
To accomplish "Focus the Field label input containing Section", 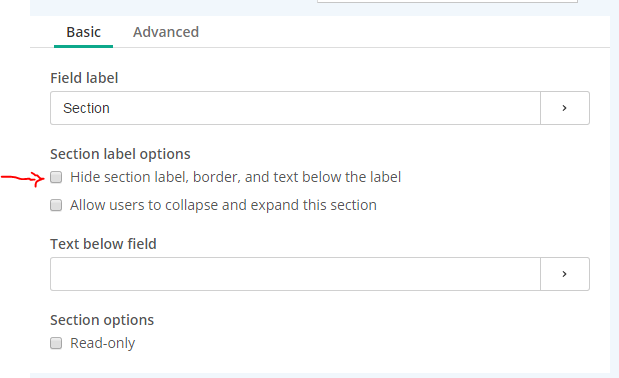I will [295, 108].
